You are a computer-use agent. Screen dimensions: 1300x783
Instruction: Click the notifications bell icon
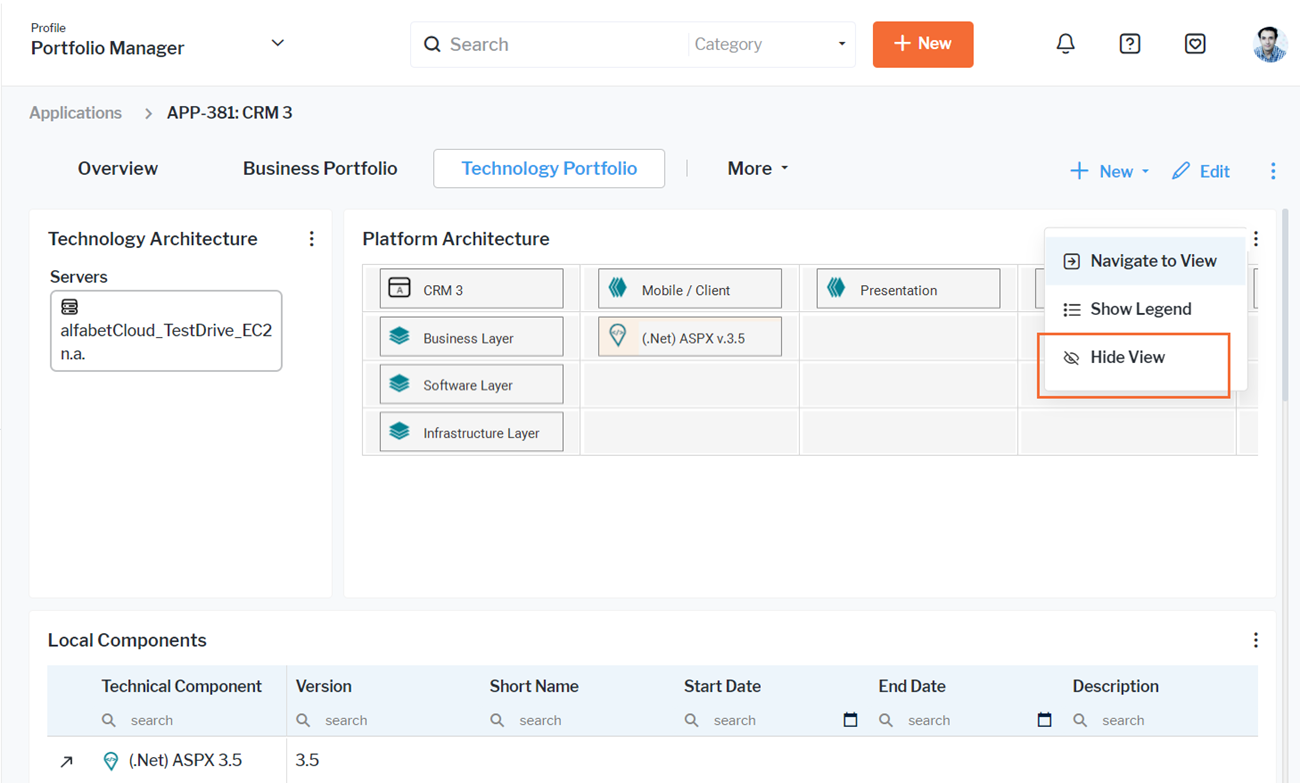click(x=1065, y=44)
